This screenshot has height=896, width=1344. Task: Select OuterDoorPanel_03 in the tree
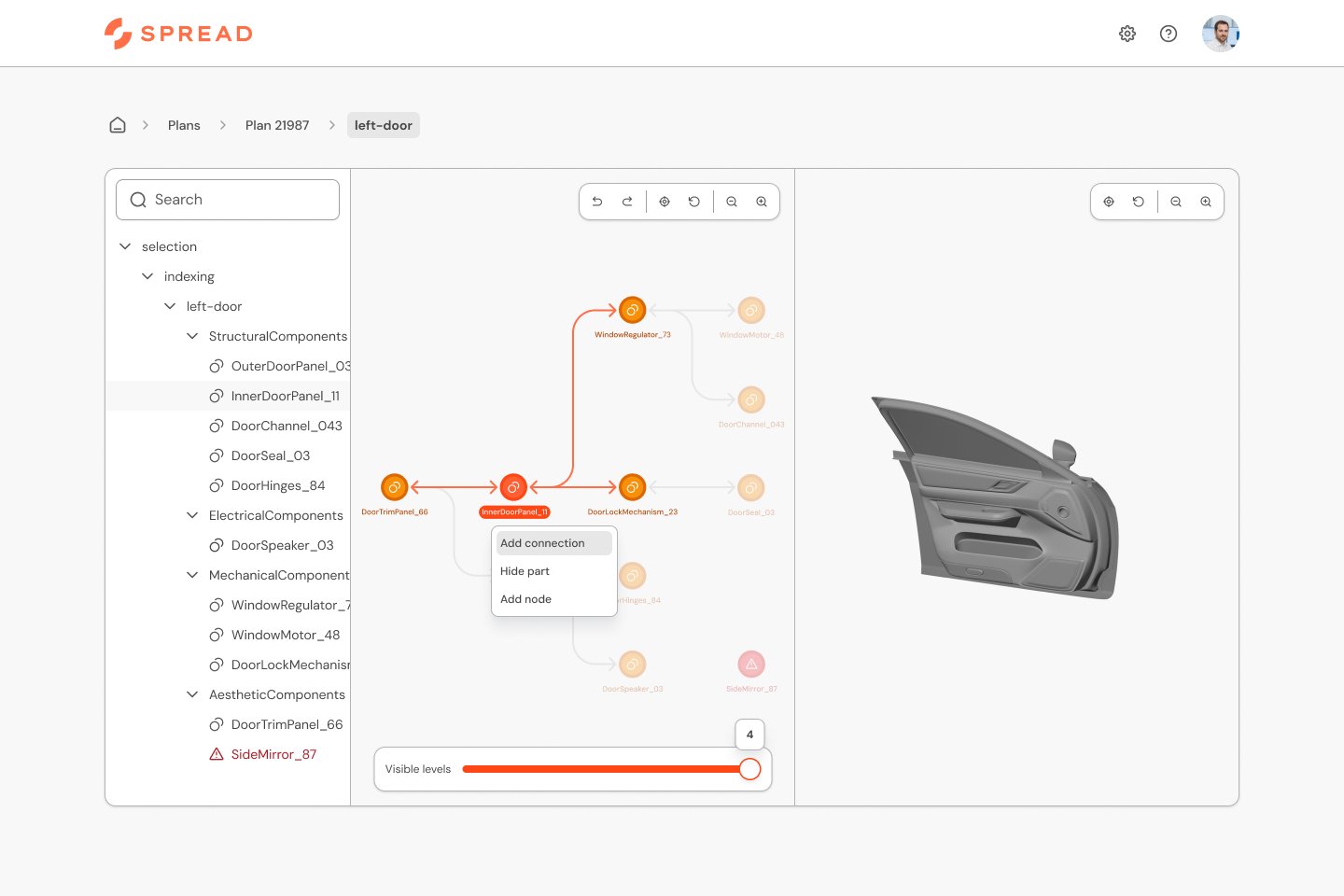point(228,366)
